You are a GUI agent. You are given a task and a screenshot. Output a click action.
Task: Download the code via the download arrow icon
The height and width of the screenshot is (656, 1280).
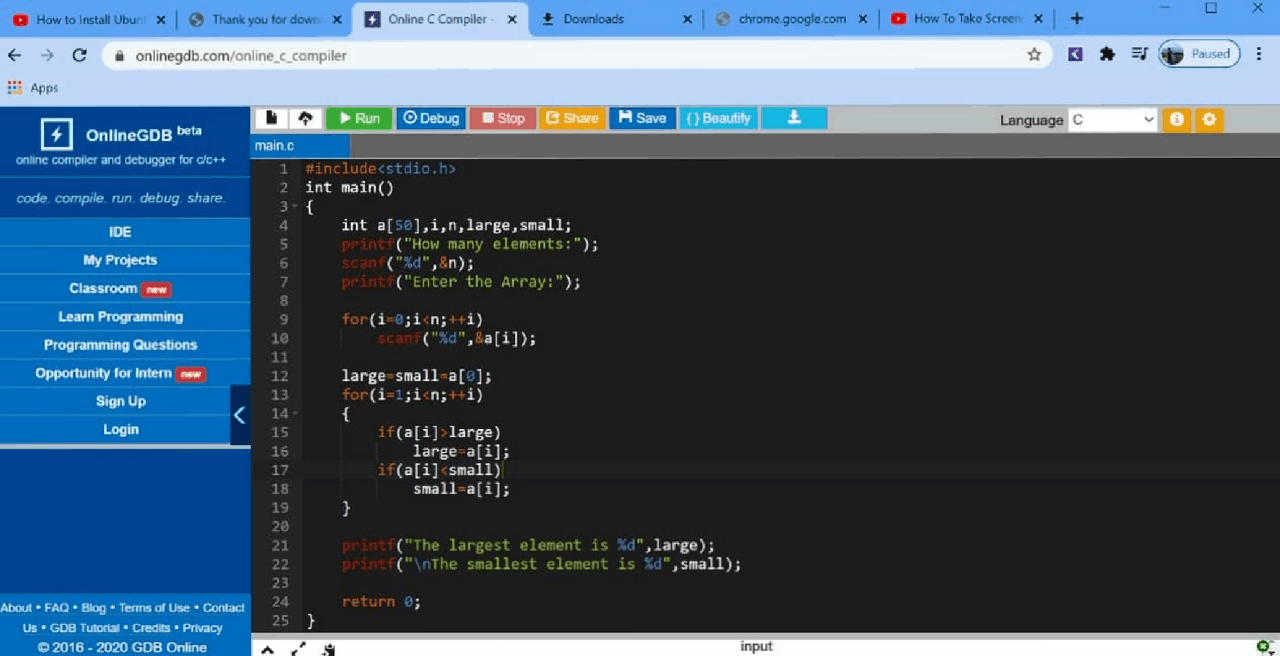[x=793, y=118]
